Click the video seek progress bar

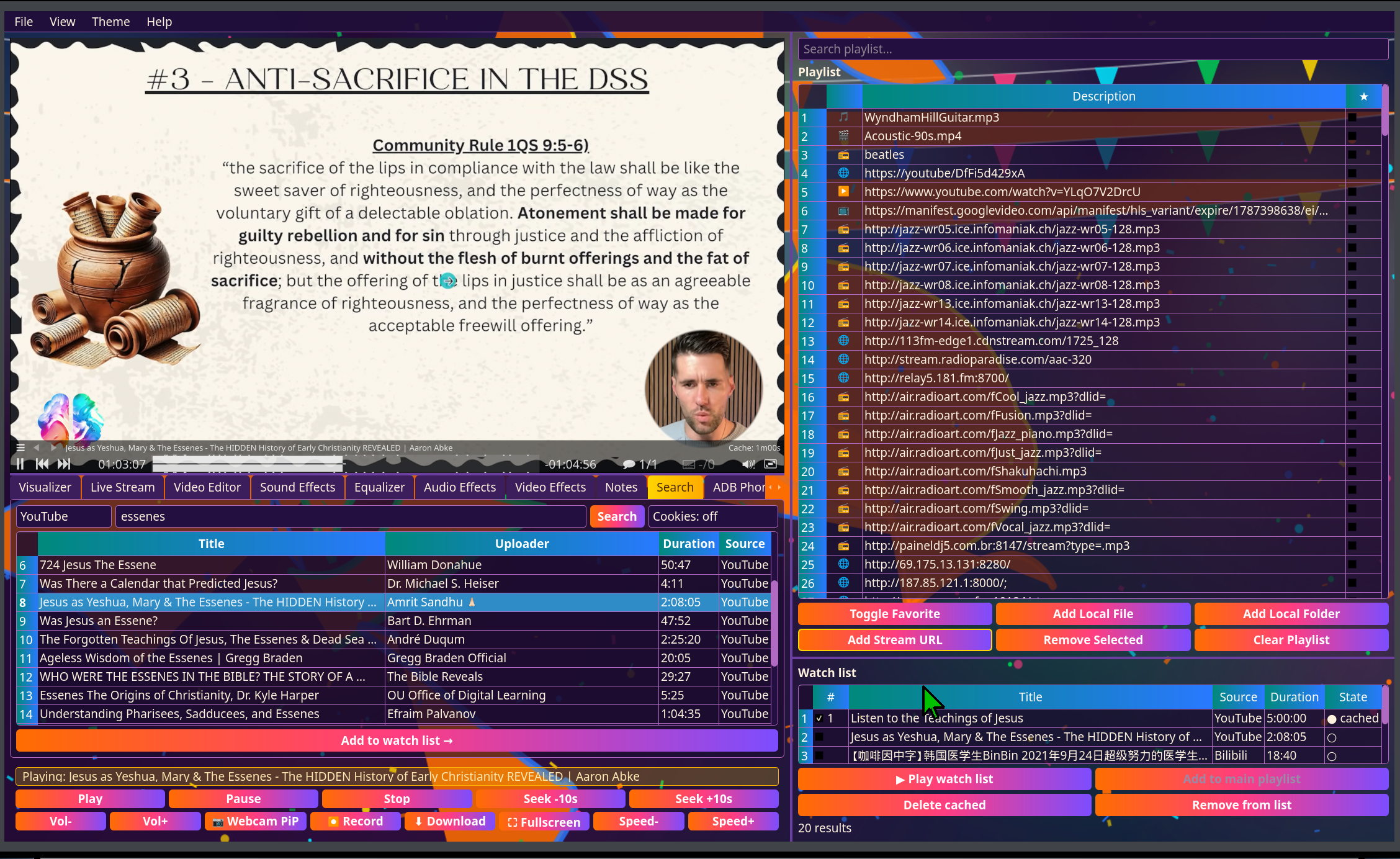(x=346, y=464)
